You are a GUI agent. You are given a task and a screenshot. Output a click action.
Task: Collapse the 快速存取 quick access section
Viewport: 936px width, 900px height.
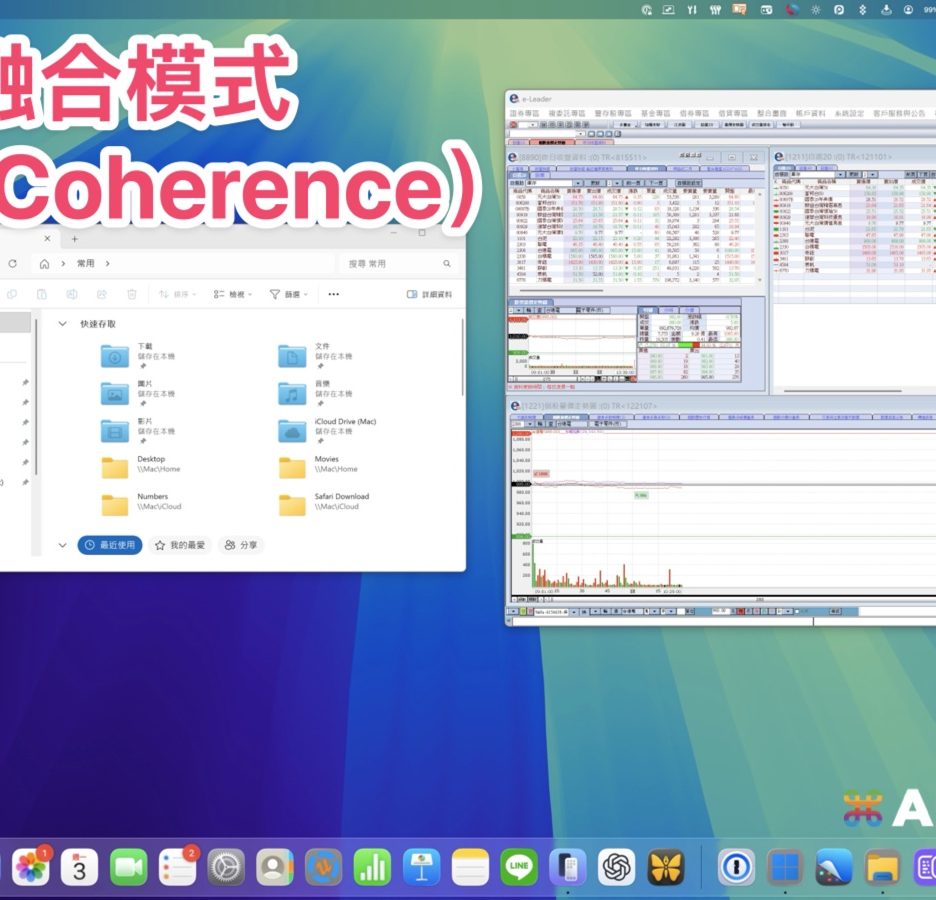[x=63, y=324]
